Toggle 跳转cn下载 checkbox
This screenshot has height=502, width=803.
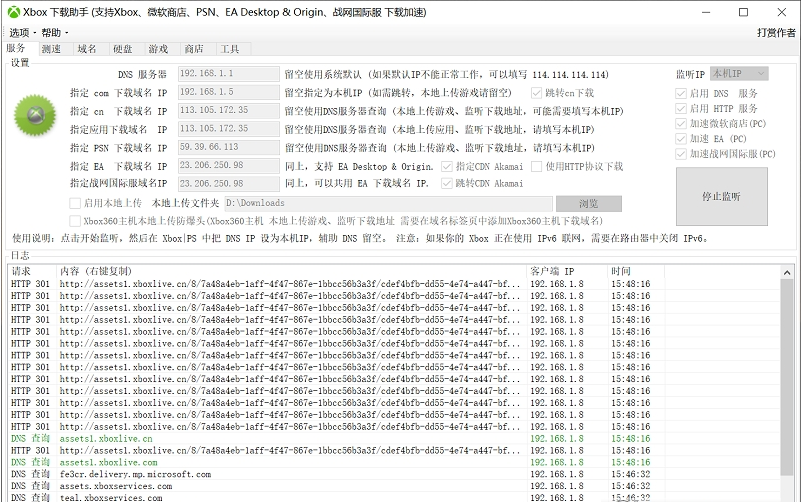[x=537, y=93]
